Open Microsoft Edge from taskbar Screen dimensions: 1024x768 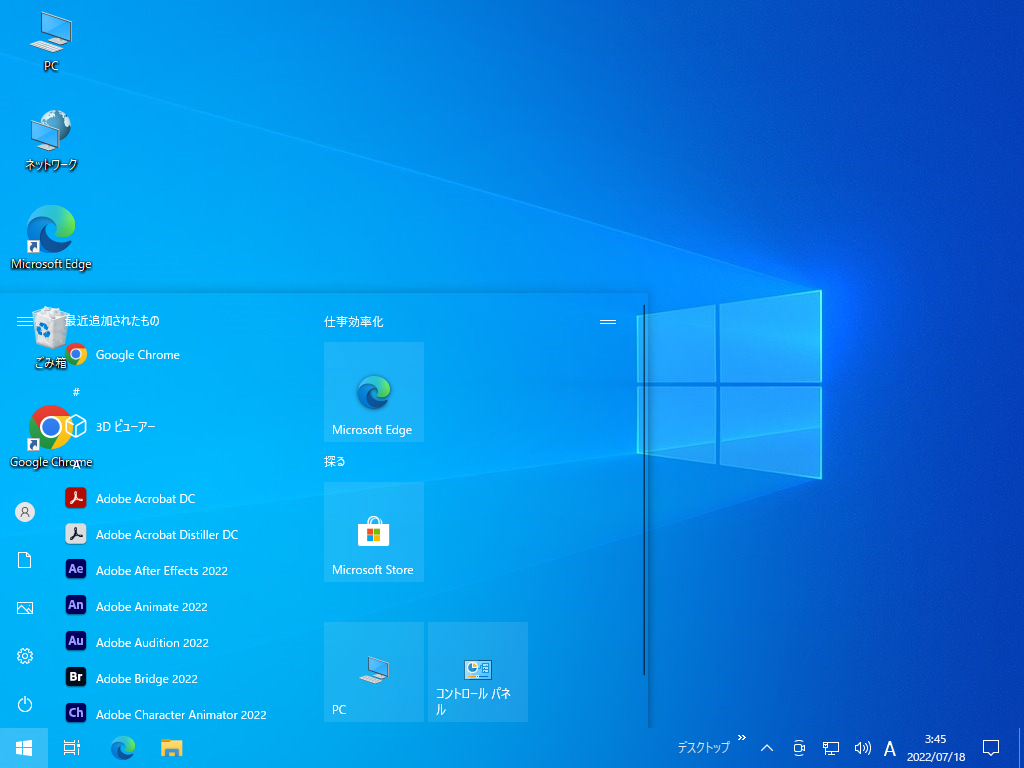122,748
